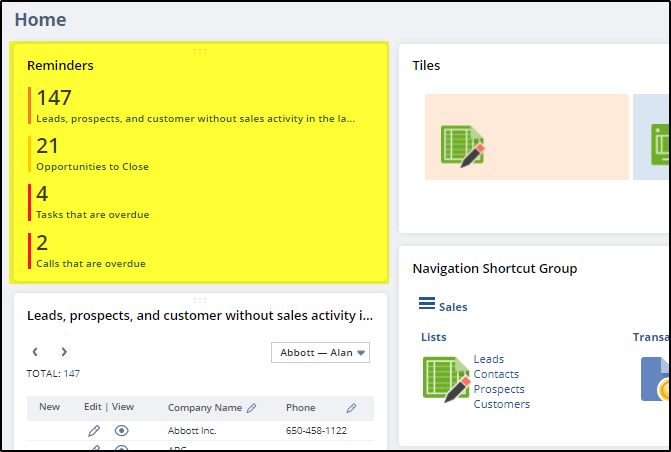The height and width of the screenshot is (452, 671).
Task: Open the Contacts shortcut link
Action: tap(496, 374)
